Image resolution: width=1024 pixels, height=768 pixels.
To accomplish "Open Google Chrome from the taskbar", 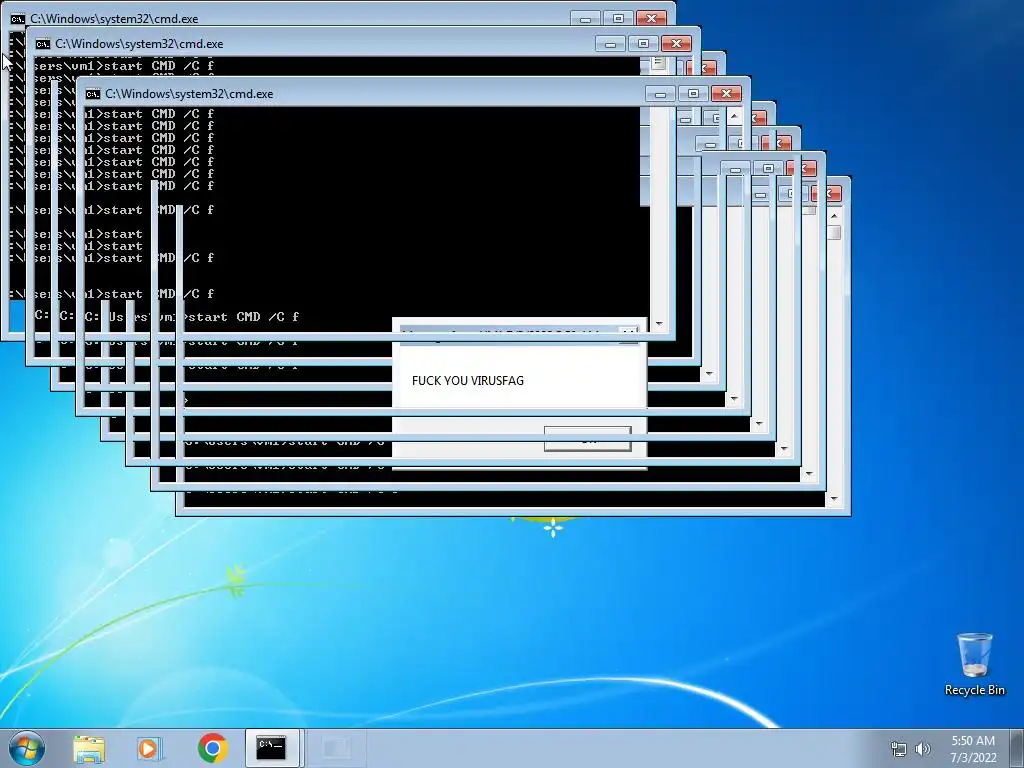I will [x=212, y=748].
